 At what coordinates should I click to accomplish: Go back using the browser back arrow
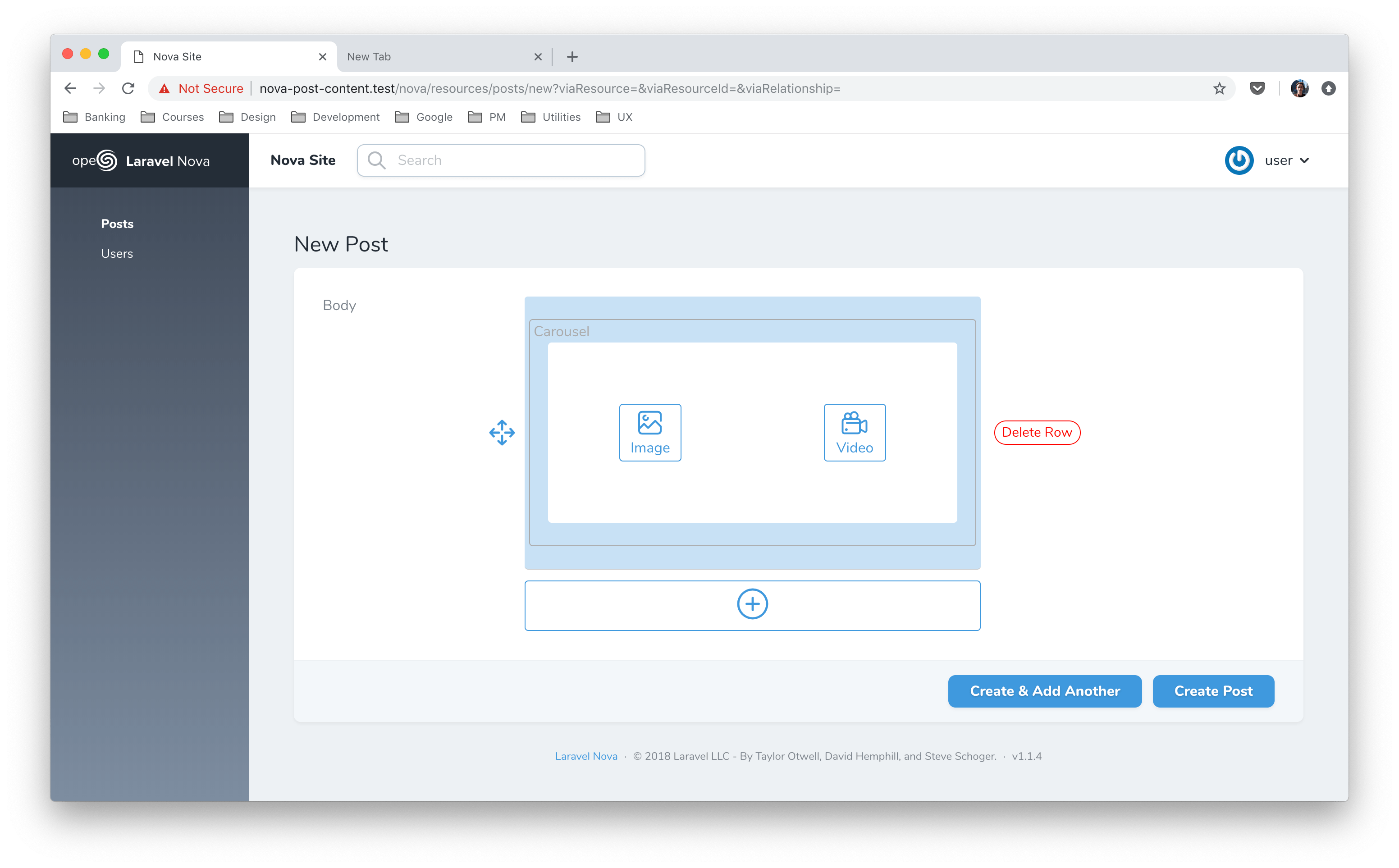pos(69,88)
